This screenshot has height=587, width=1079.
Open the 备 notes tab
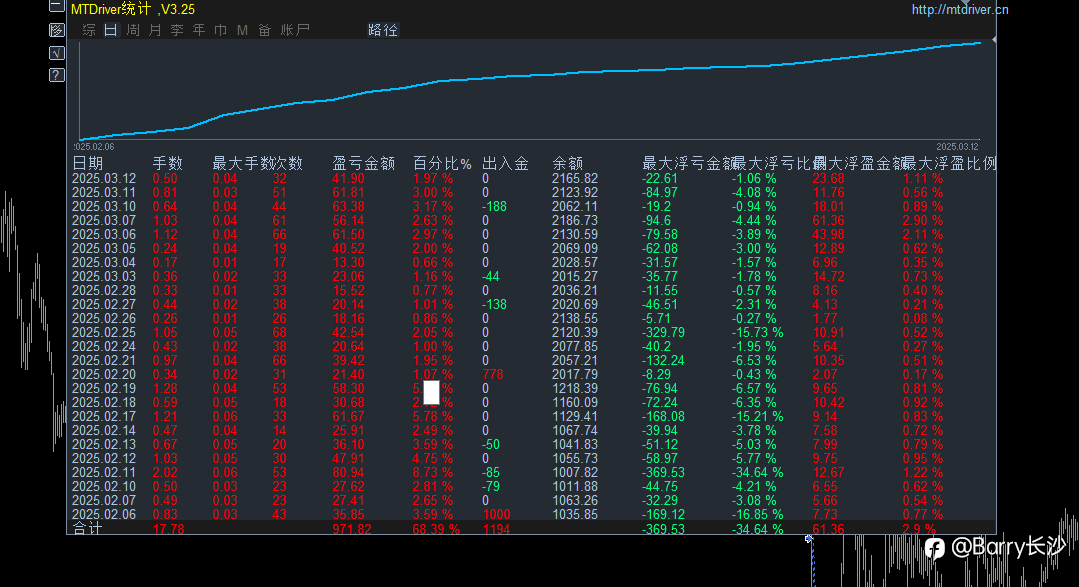(x=264, y=30)
